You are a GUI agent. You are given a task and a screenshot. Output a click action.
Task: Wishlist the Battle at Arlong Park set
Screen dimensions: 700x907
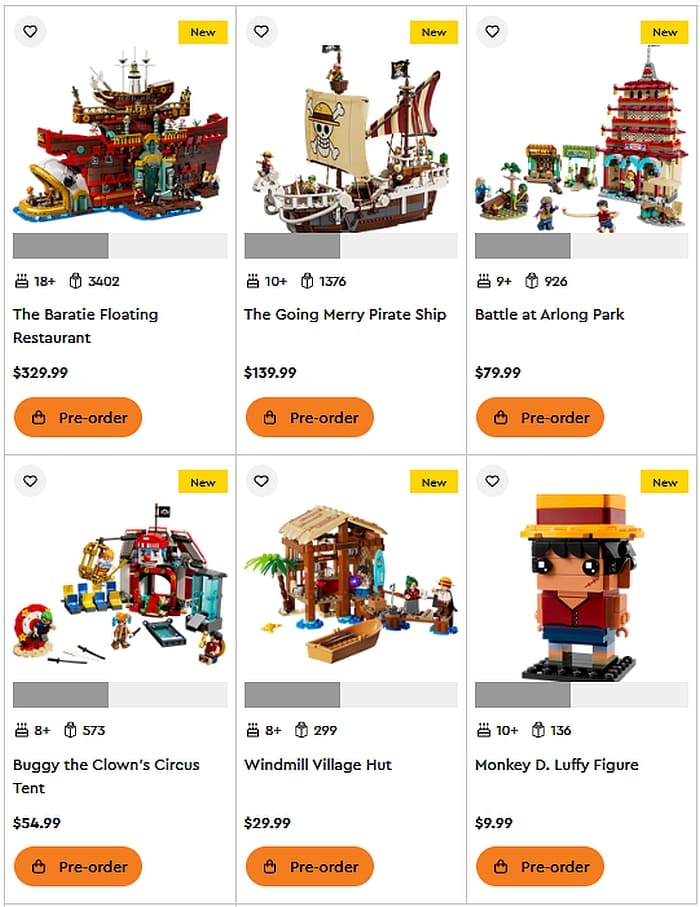coord(492,31)
